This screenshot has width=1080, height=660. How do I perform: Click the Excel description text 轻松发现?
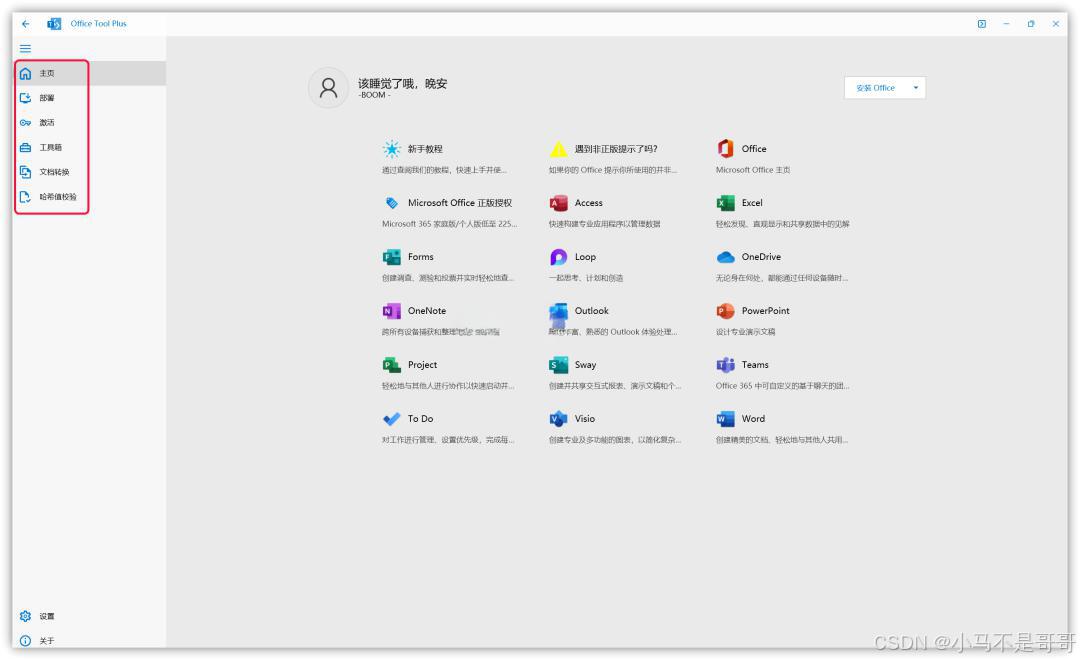click(x=782, y=224)
